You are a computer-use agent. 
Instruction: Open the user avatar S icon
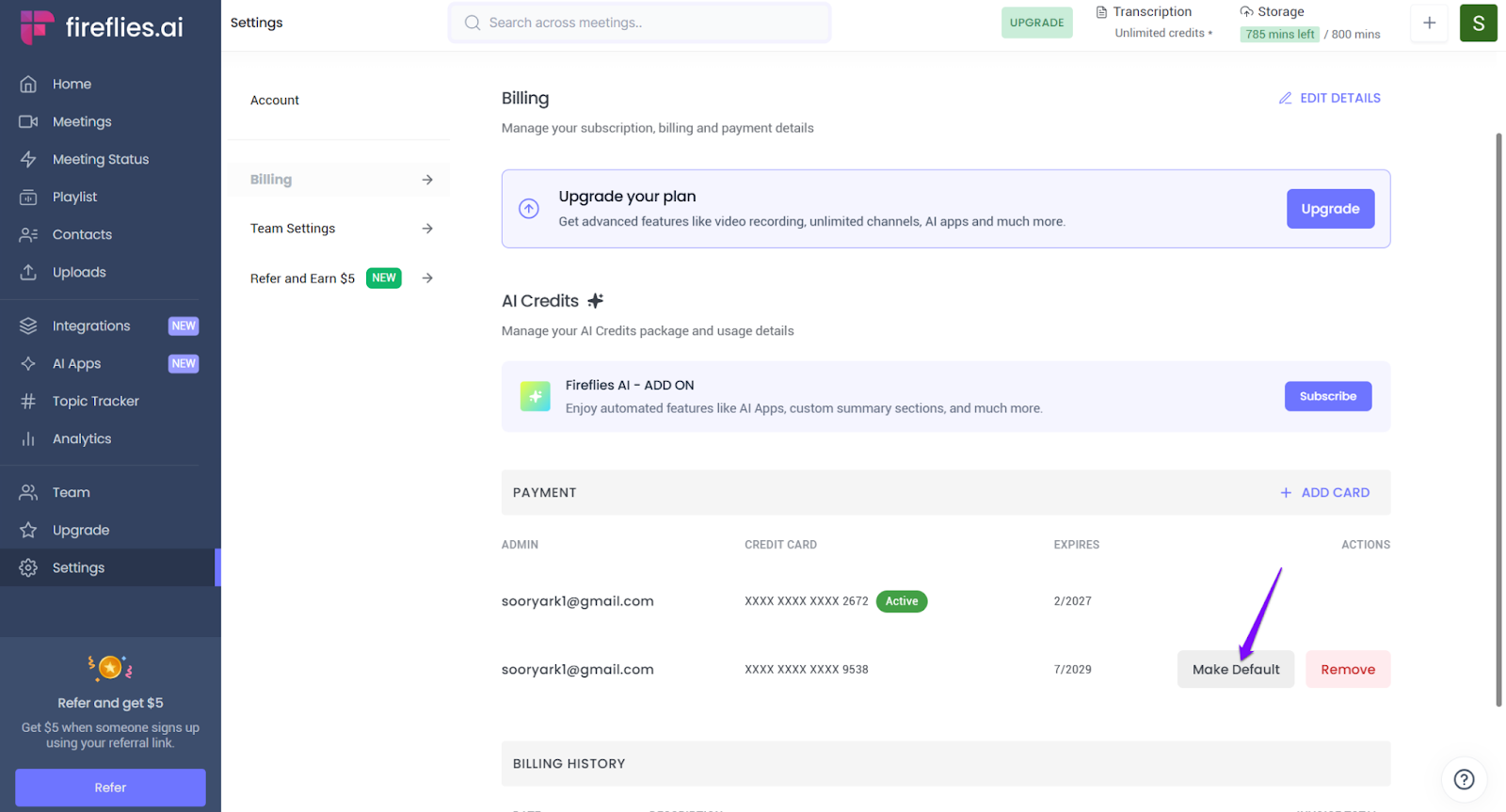tap(1478, 24)
